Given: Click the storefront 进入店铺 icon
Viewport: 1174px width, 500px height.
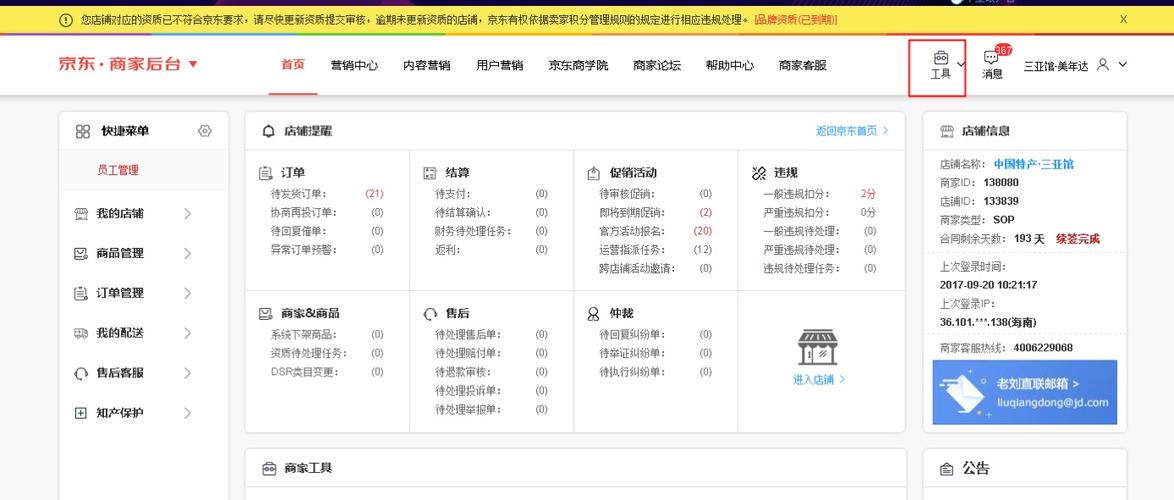Looking at the screenshot, I should tap(818, 347).
